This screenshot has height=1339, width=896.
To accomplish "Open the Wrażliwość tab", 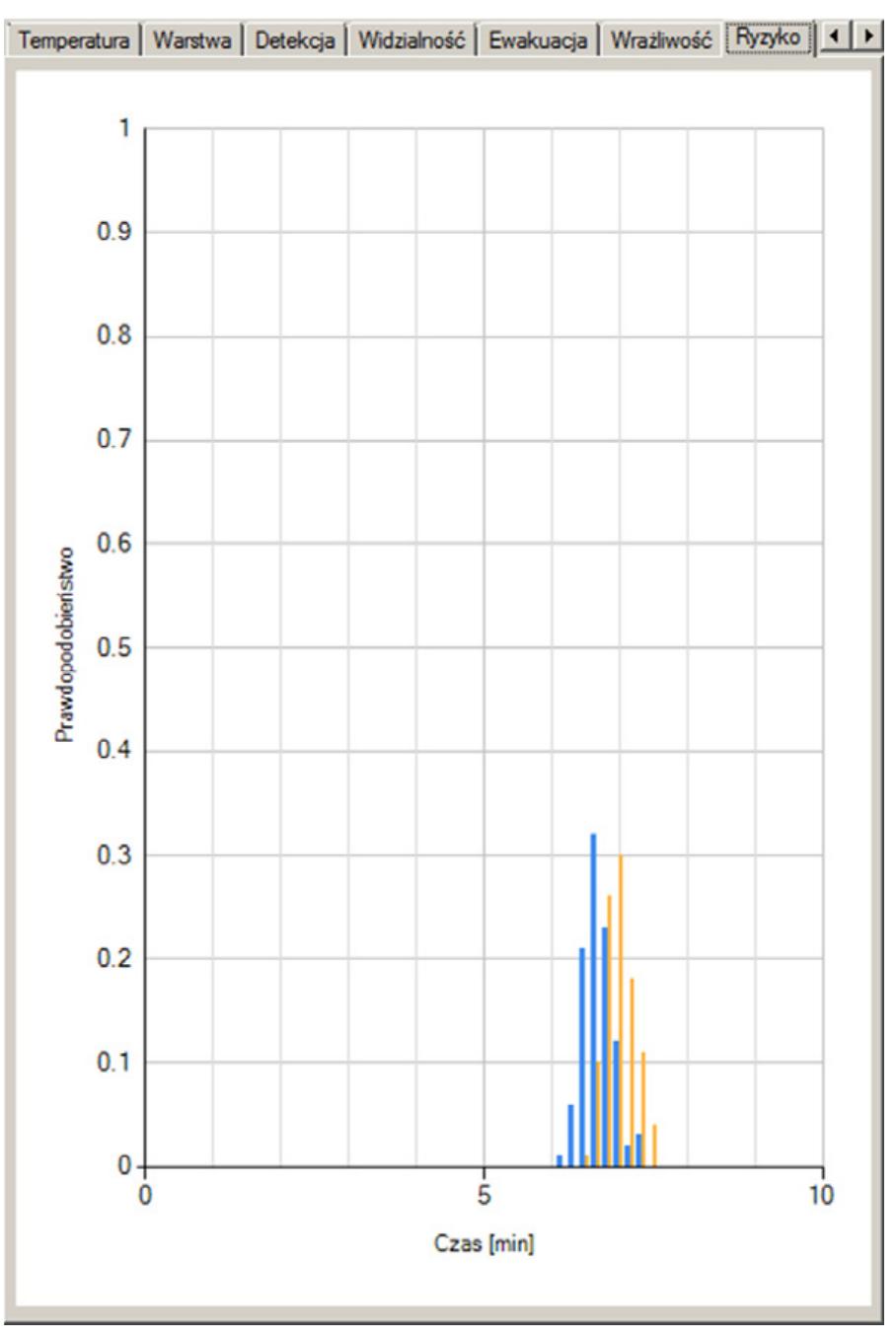I will [x=661, y=40].
